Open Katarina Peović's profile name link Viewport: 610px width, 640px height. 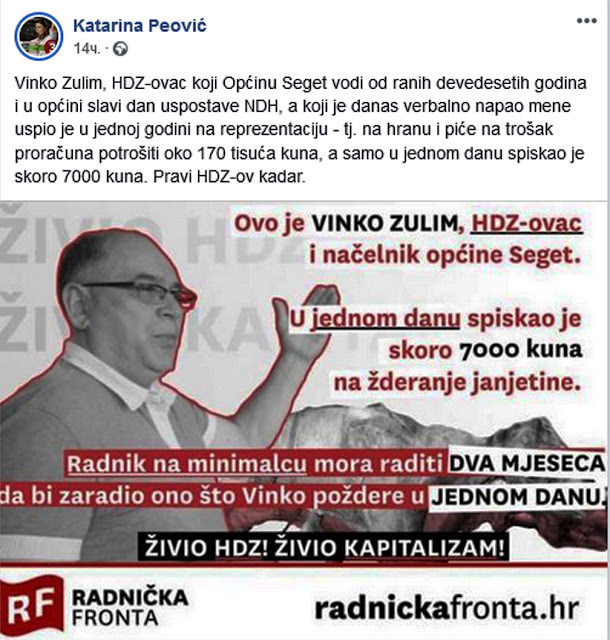140,25
